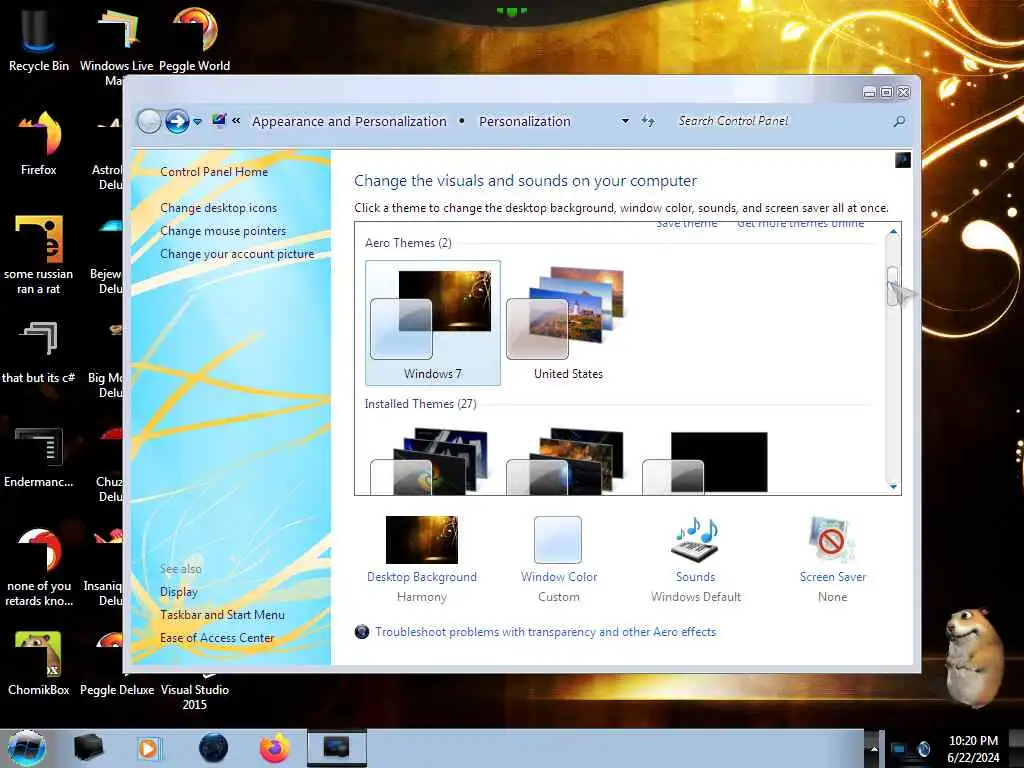The height and width of the screenshot is (768, 1024).
Task: Click the search magnifier icon
Action: coord(899,121)
